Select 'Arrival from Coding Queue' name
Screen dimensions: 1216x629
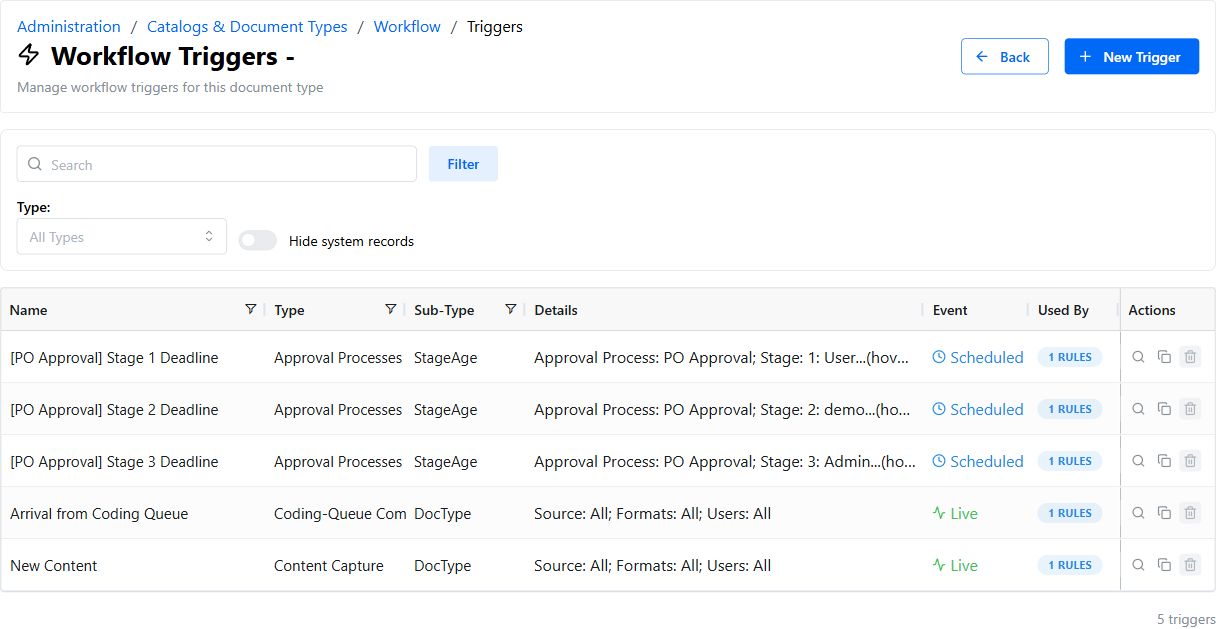click(x=99, y=514)
